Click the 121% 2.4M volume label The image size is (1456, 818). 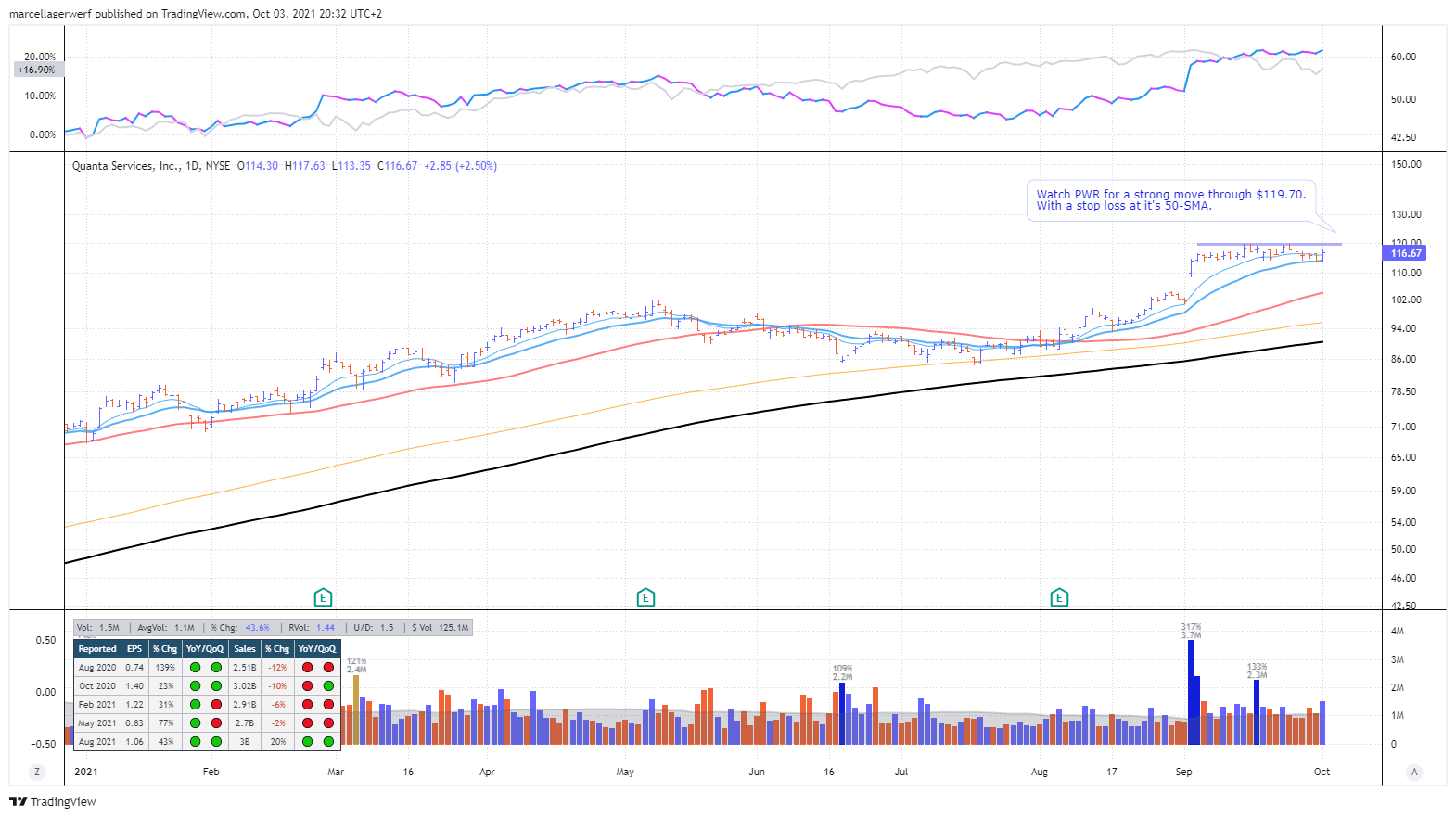pyautogui.click(x=356, y=665)
